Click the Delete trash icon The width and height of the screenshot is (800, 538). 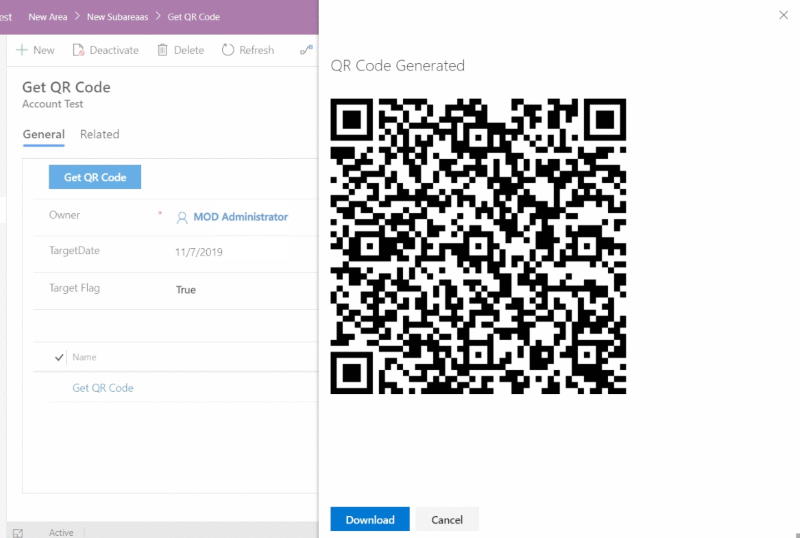point(162,50)
